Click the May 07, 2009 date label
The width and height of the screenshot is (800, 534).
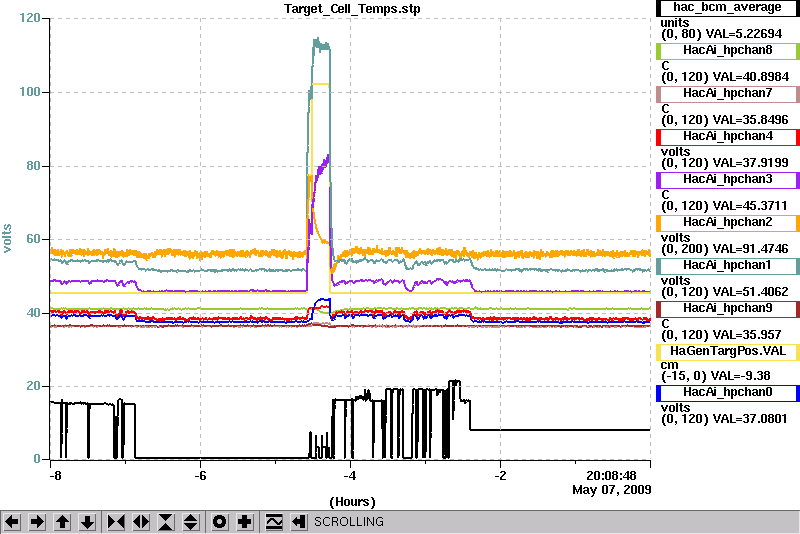(x=612, y=490)
